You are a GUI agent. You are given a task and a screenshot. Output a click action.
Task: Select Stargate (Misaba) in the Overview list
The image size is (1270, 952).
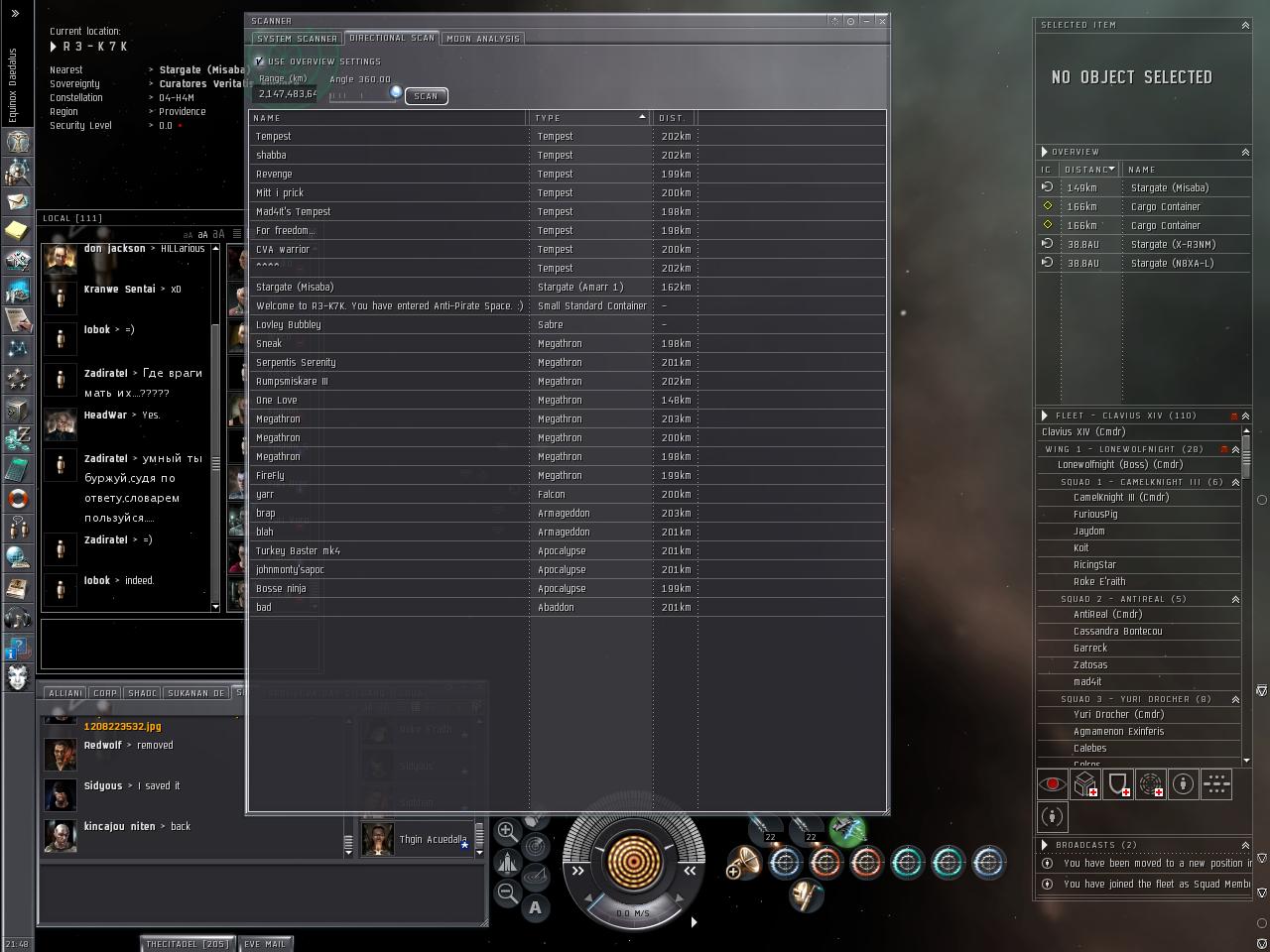1143,187
